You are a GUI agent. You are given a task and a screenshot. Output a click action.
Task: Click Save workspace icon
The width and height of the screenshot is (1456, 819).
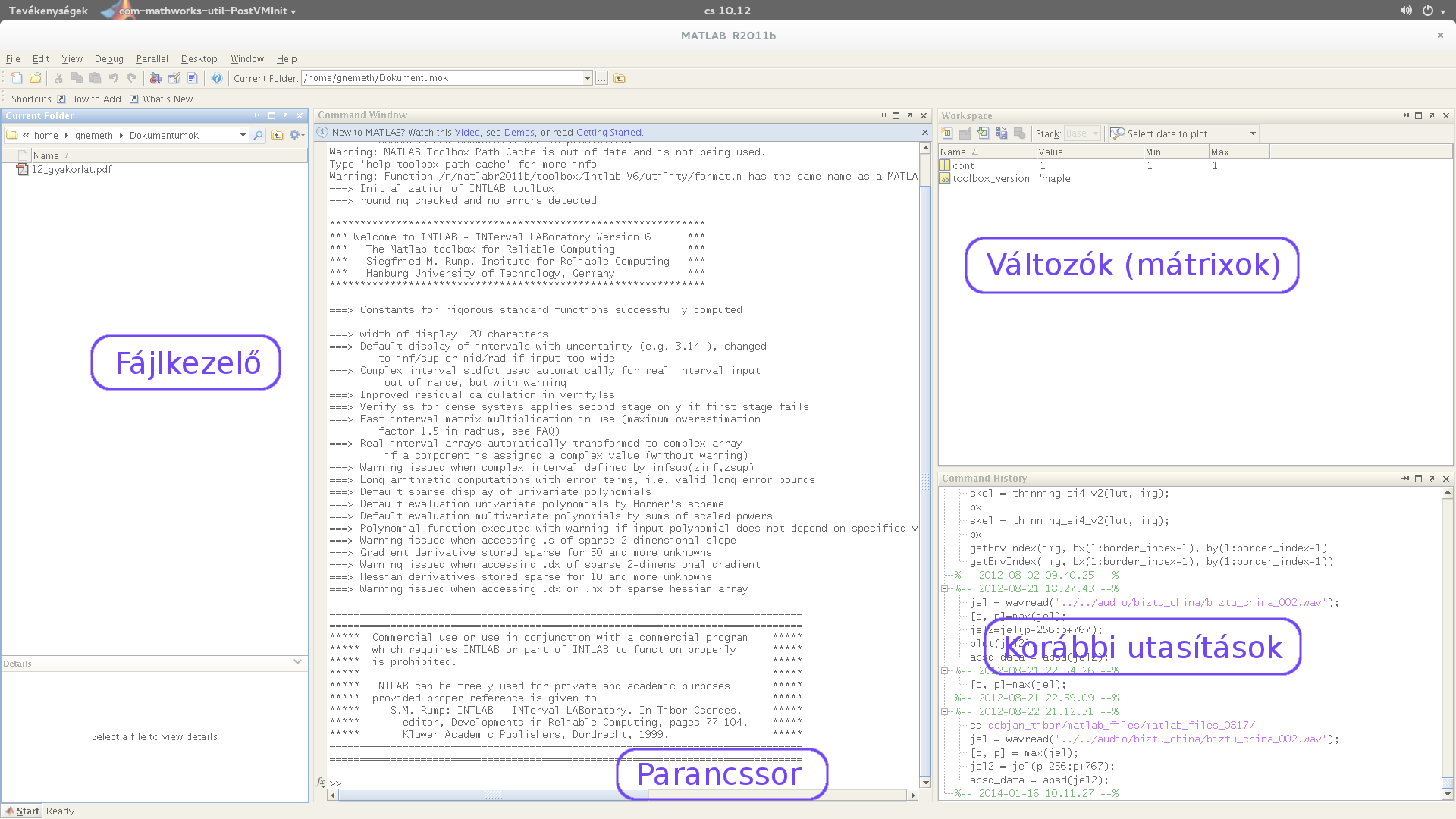(1002, 133)
